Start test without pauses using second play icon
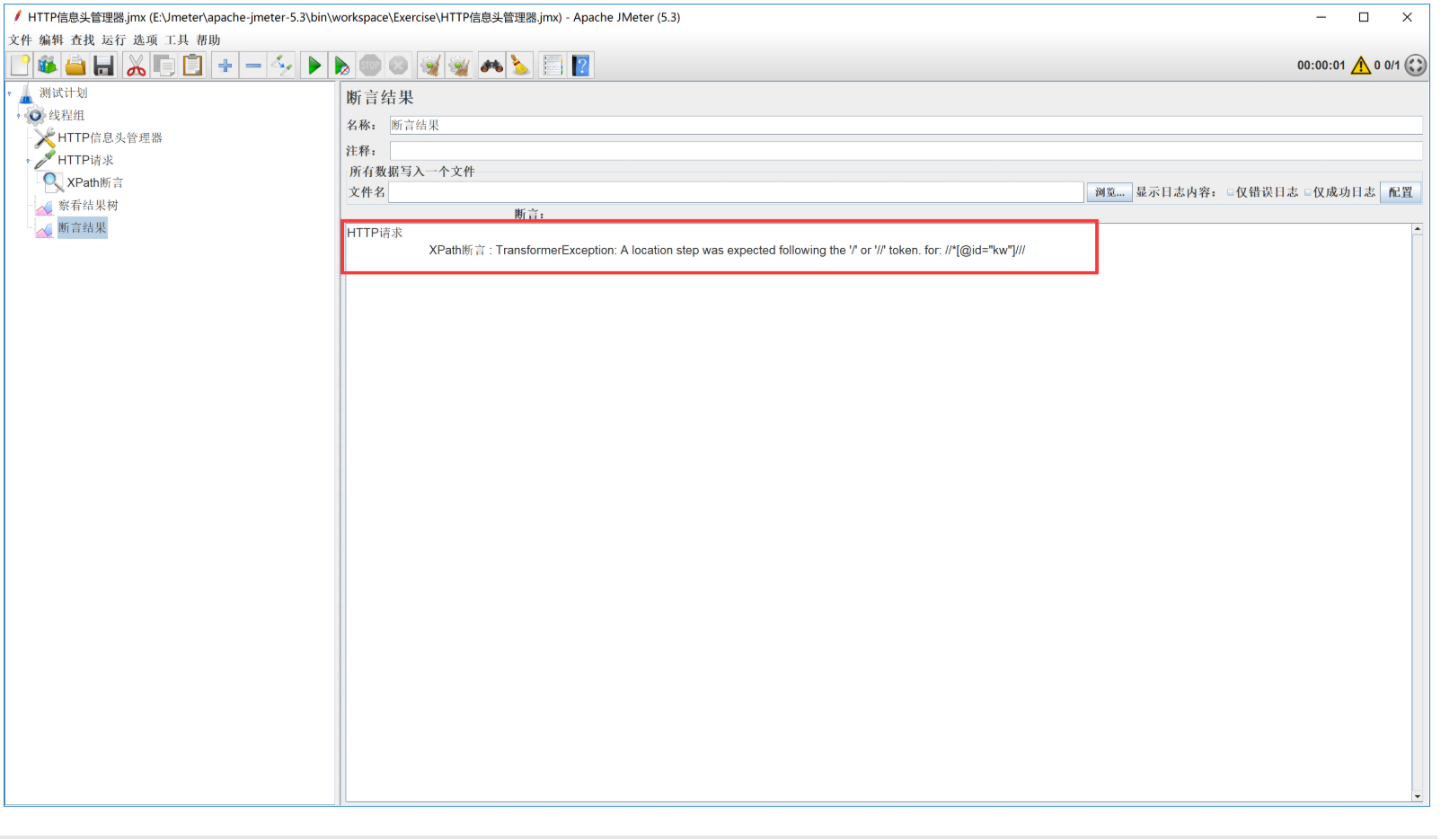The height and width of the screenshot is (840, 1441). 341,65
